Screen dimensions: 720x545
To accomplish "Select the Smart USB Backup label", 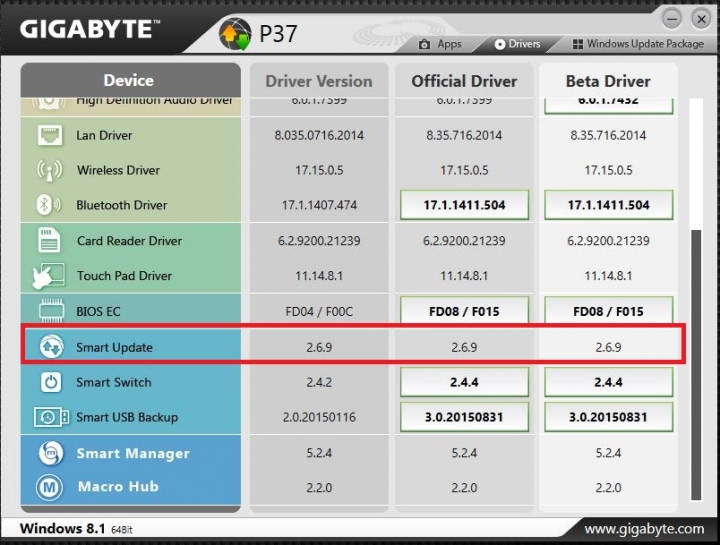I will pyautogui.click(x=127, y=417).
